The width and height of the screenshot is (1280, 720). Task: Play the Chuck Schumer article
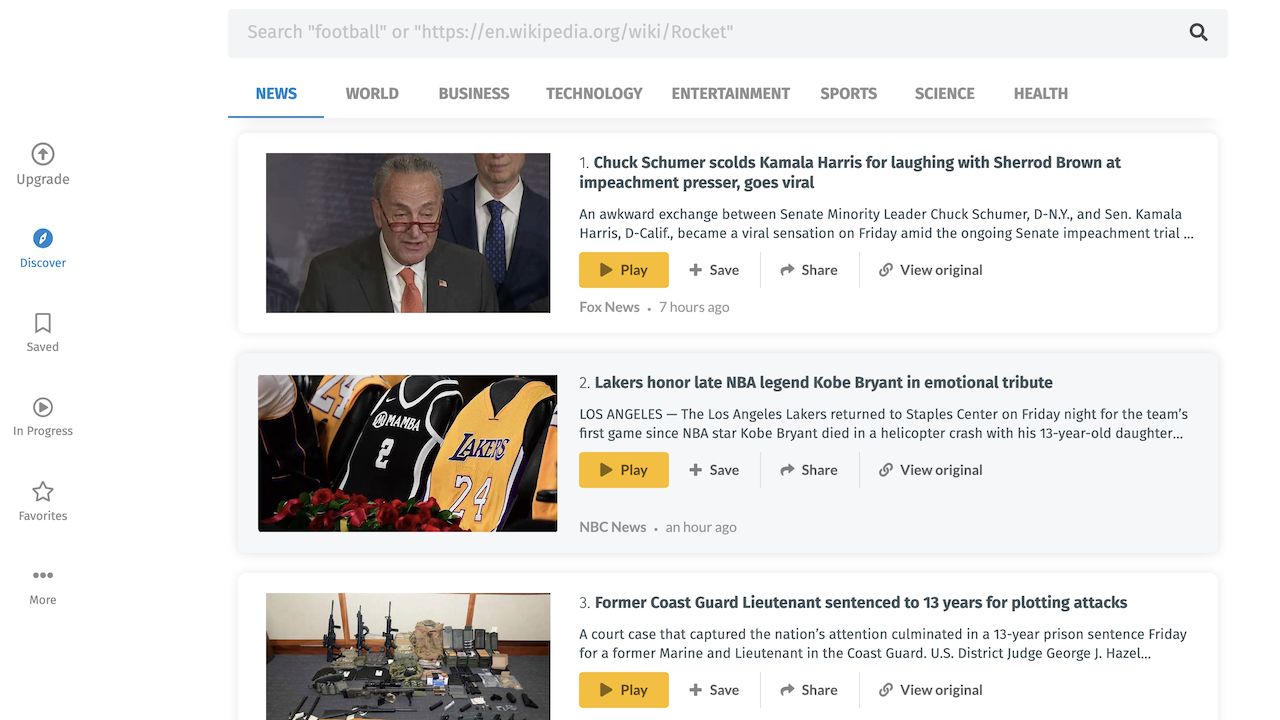click(624, 270)
